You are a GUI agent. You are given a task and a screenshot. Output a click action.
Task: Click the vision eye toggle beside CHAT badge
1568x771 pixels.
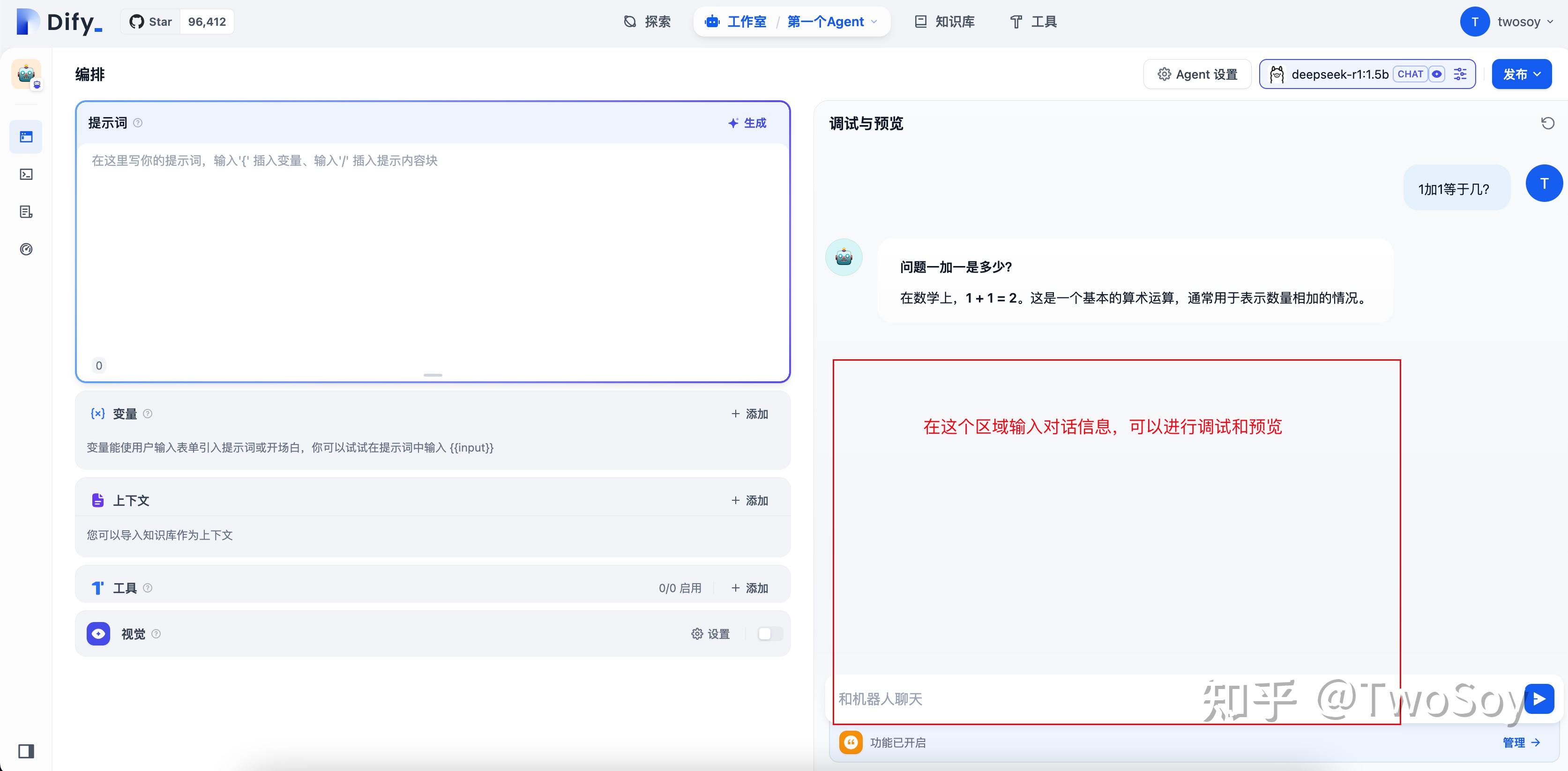(1437, 74)
